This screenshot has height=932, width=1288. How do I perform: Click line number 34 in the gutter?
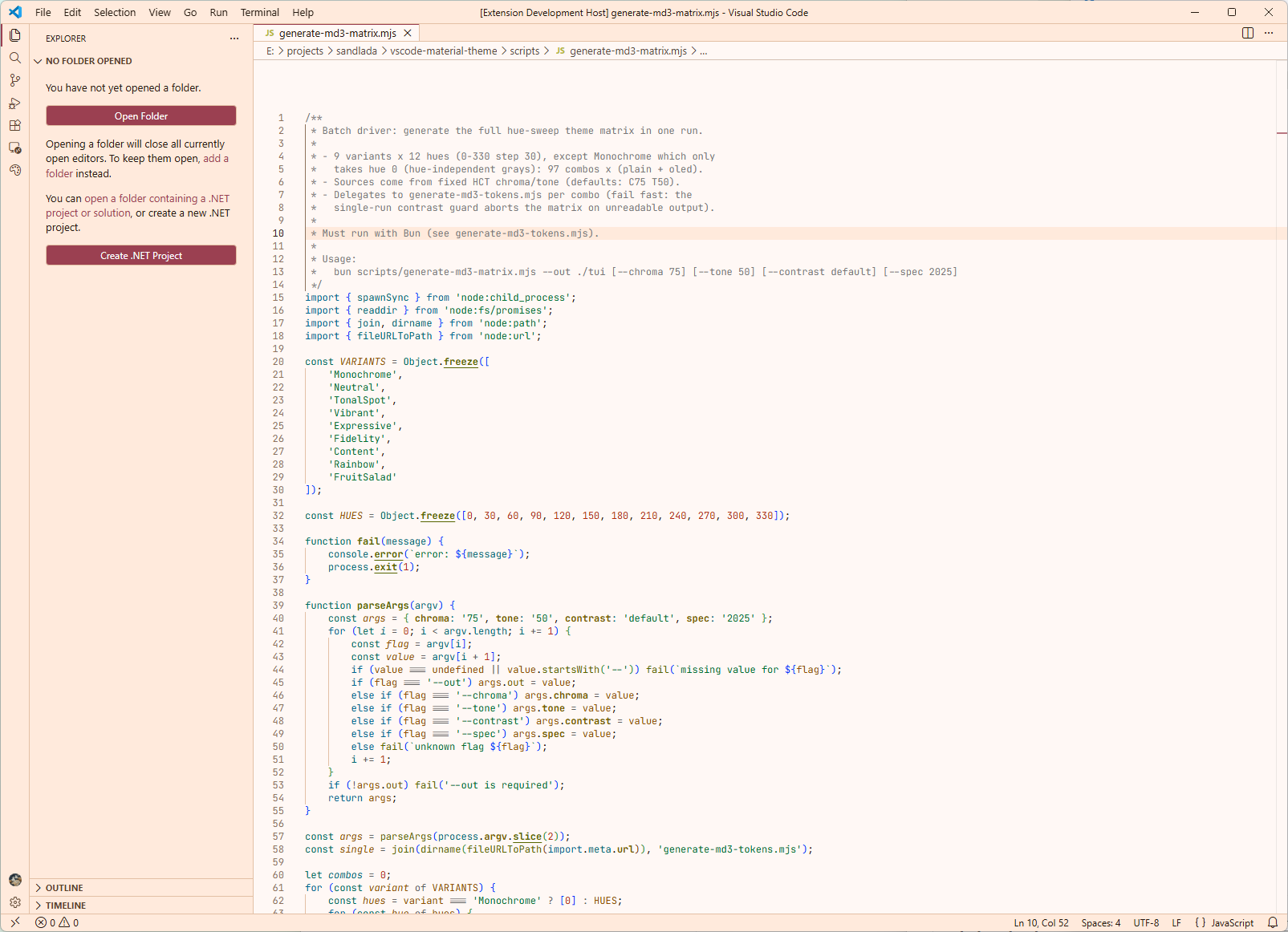278,541
